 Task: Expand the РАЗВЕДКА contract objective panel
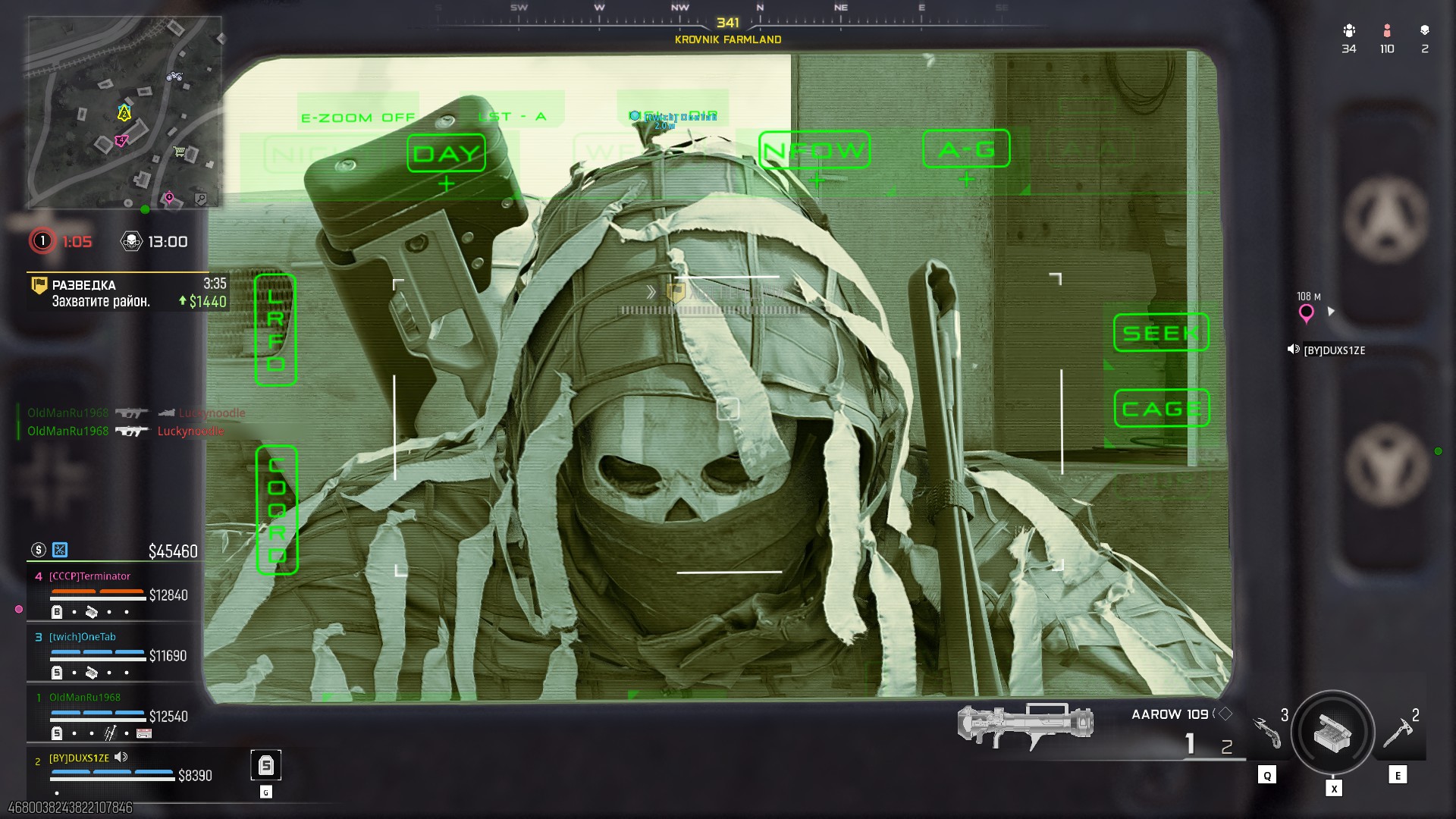click(125, 293)
